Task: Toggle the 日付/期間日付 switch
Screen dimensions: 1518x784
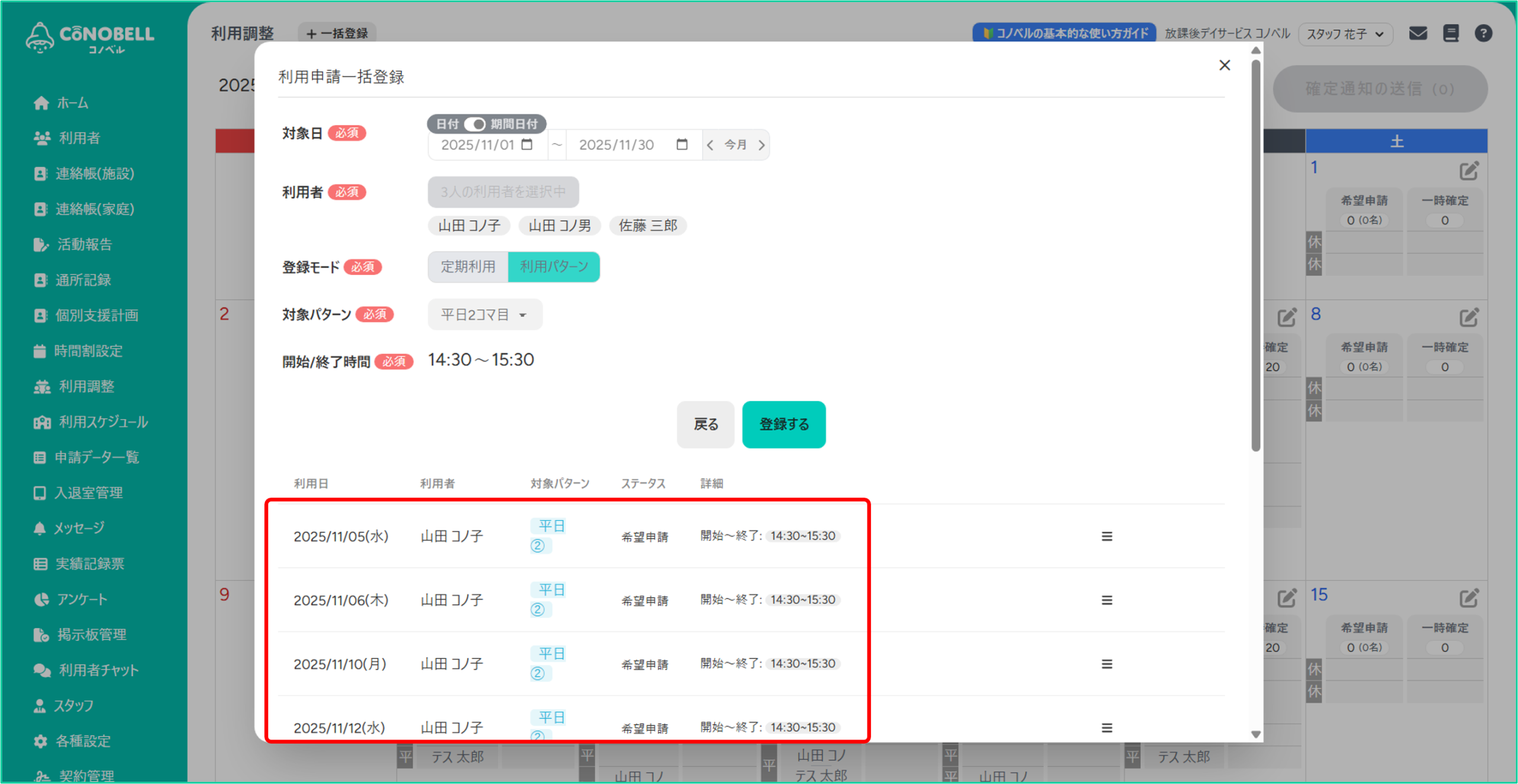Action: [474, 124]
